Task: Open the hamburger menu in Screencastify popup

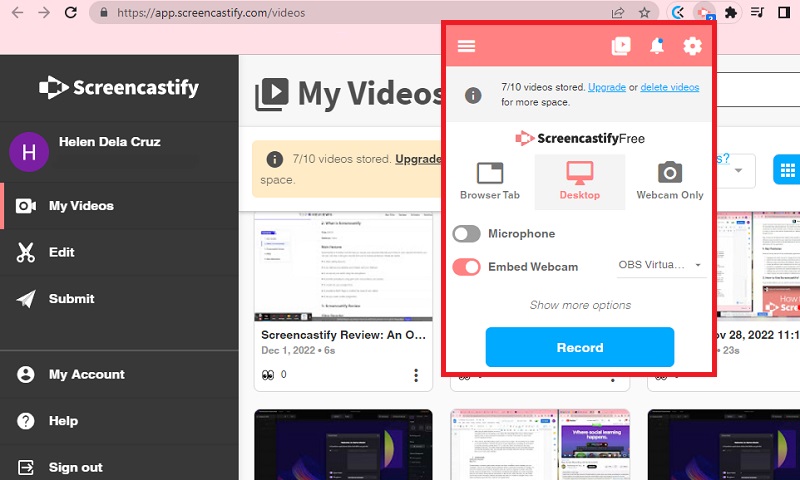Action: [466, 46]
